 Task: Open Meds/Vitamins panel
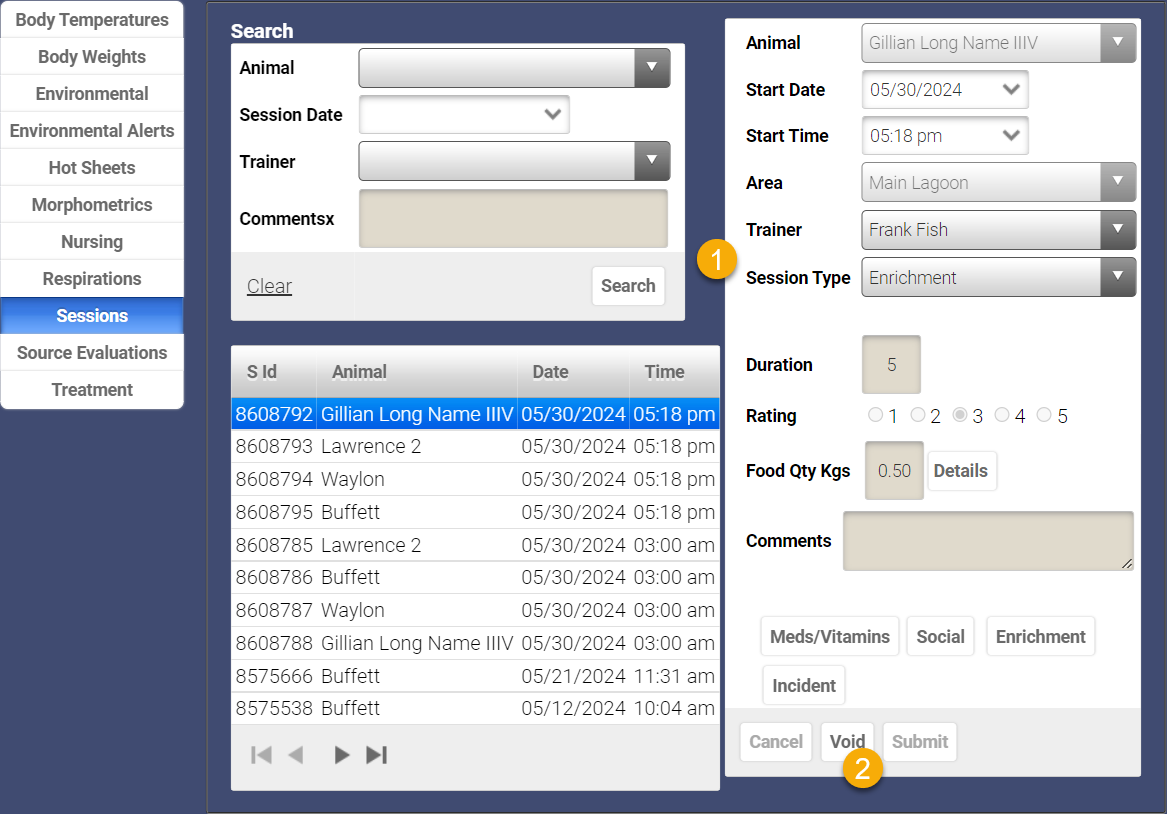click(x=830, y=637)
